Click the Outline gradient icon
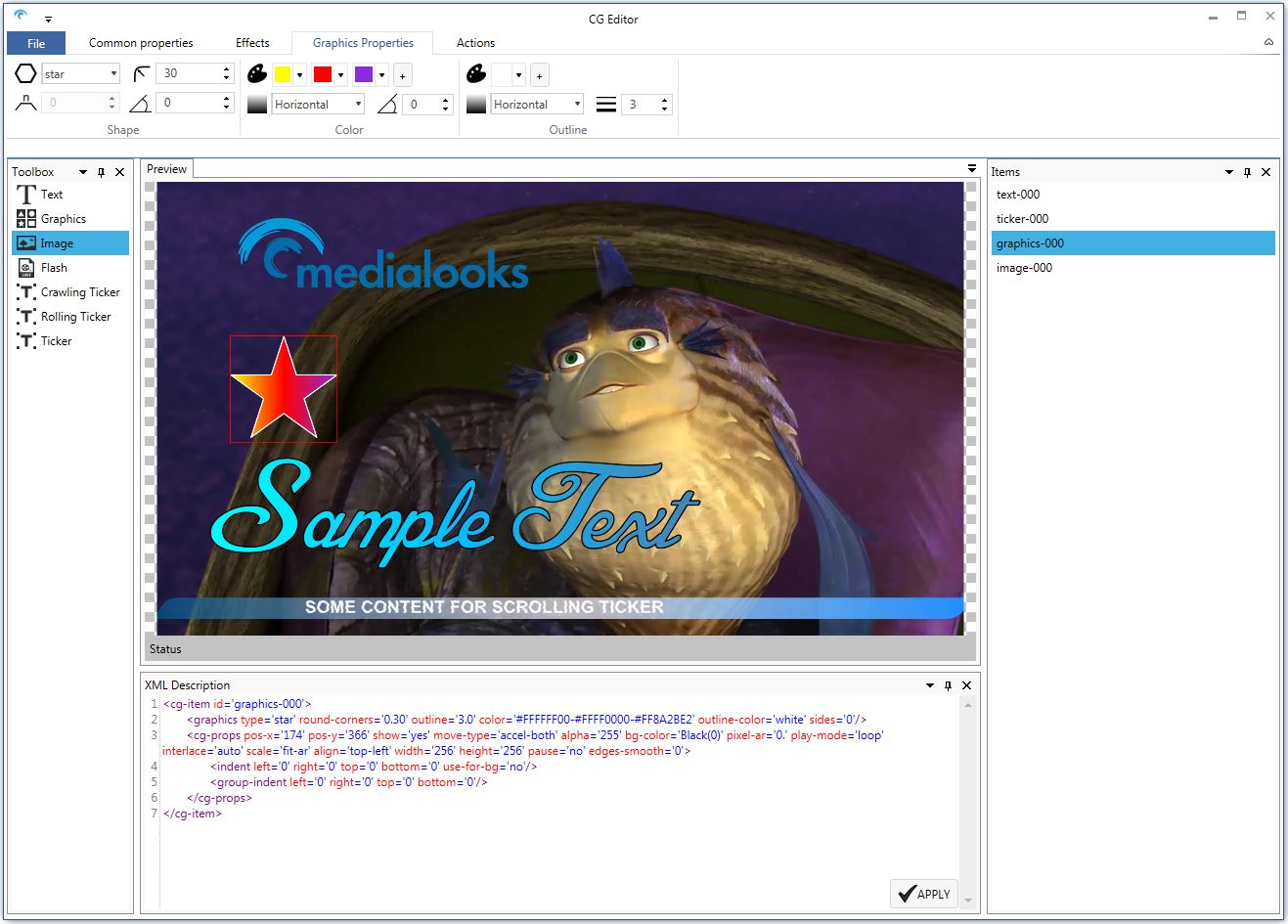1288x924 pixels. point(476,105)
